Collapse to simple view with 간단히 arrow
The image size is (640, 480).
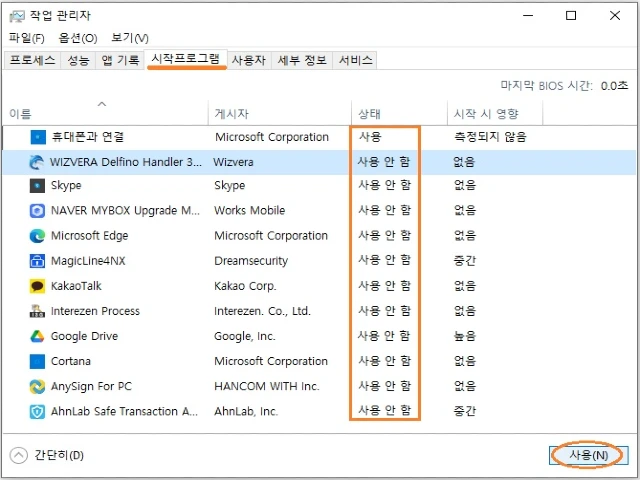[19, 455]
